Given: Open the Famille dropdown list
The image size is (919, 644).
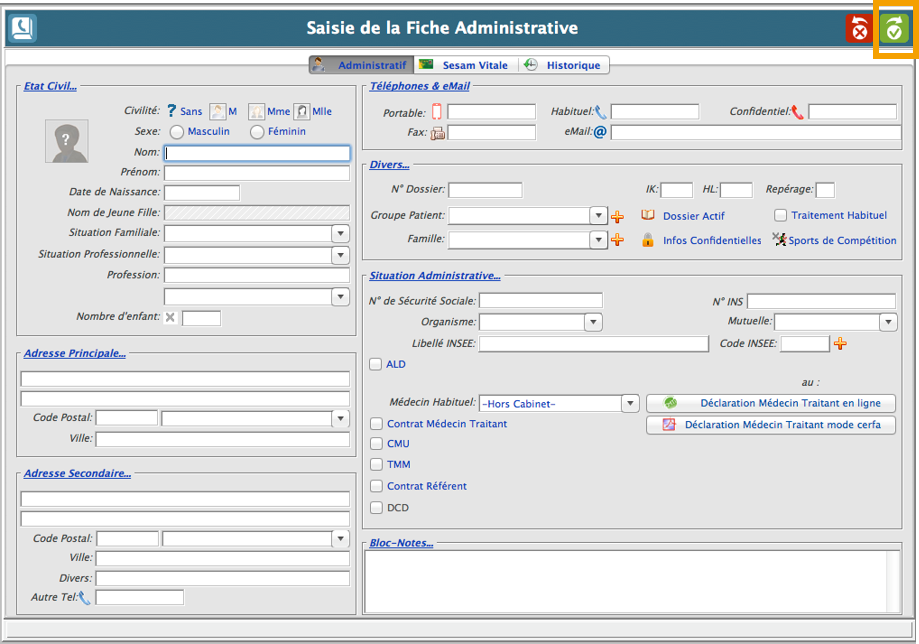Looking at the screenshot, I should click(x=598, y=240).
